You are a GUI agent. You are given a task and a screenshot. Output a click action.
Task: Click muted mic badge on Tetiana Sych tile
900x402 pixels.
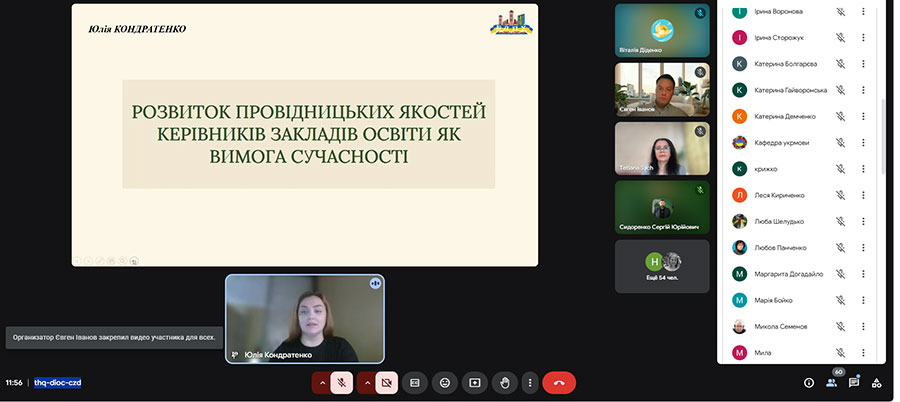700,131
